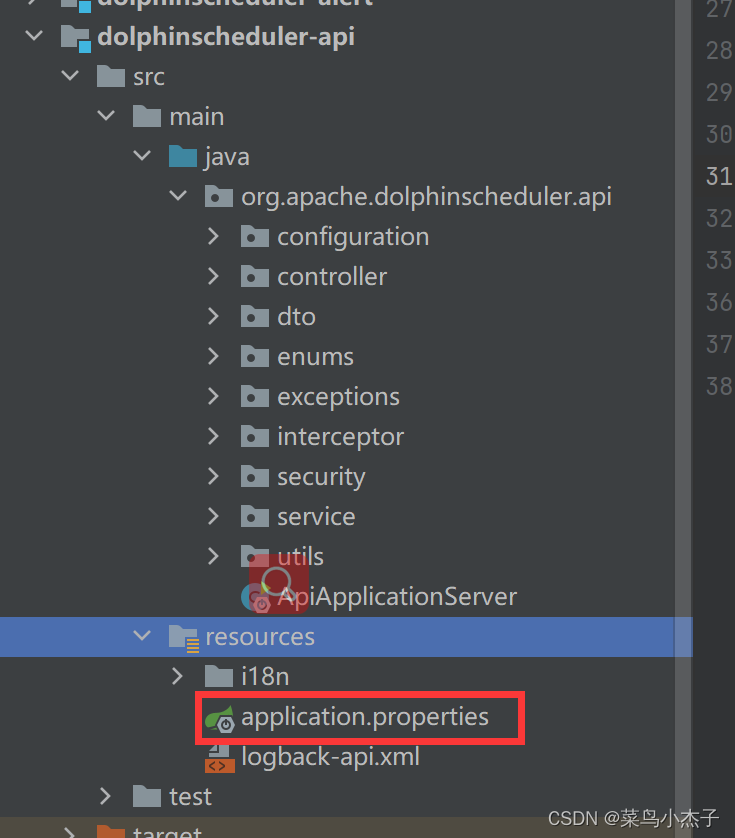
Task: Click the interceptor package icon
Action: tap(255, 437)
